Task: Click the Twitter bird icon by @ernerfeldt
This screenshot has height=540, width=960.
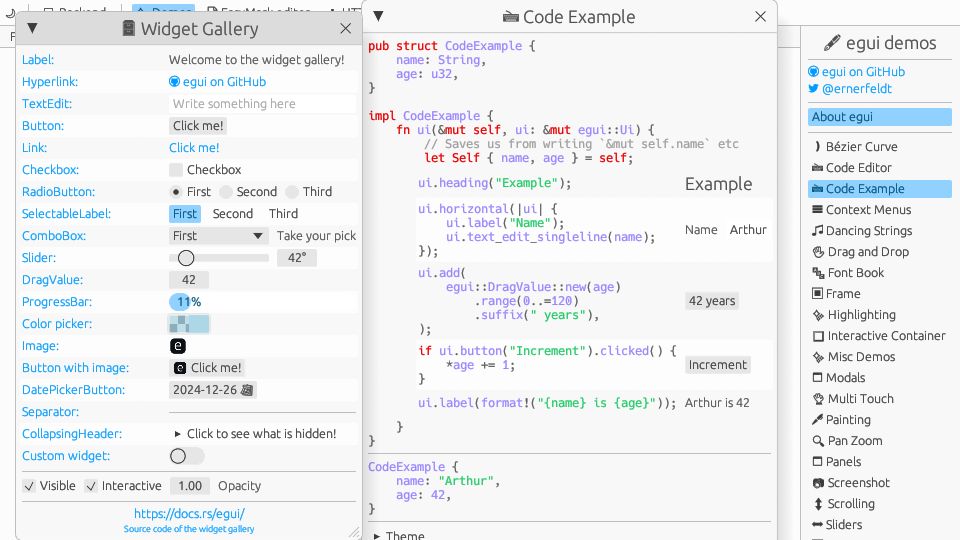Action: click(x=813, y=88)
